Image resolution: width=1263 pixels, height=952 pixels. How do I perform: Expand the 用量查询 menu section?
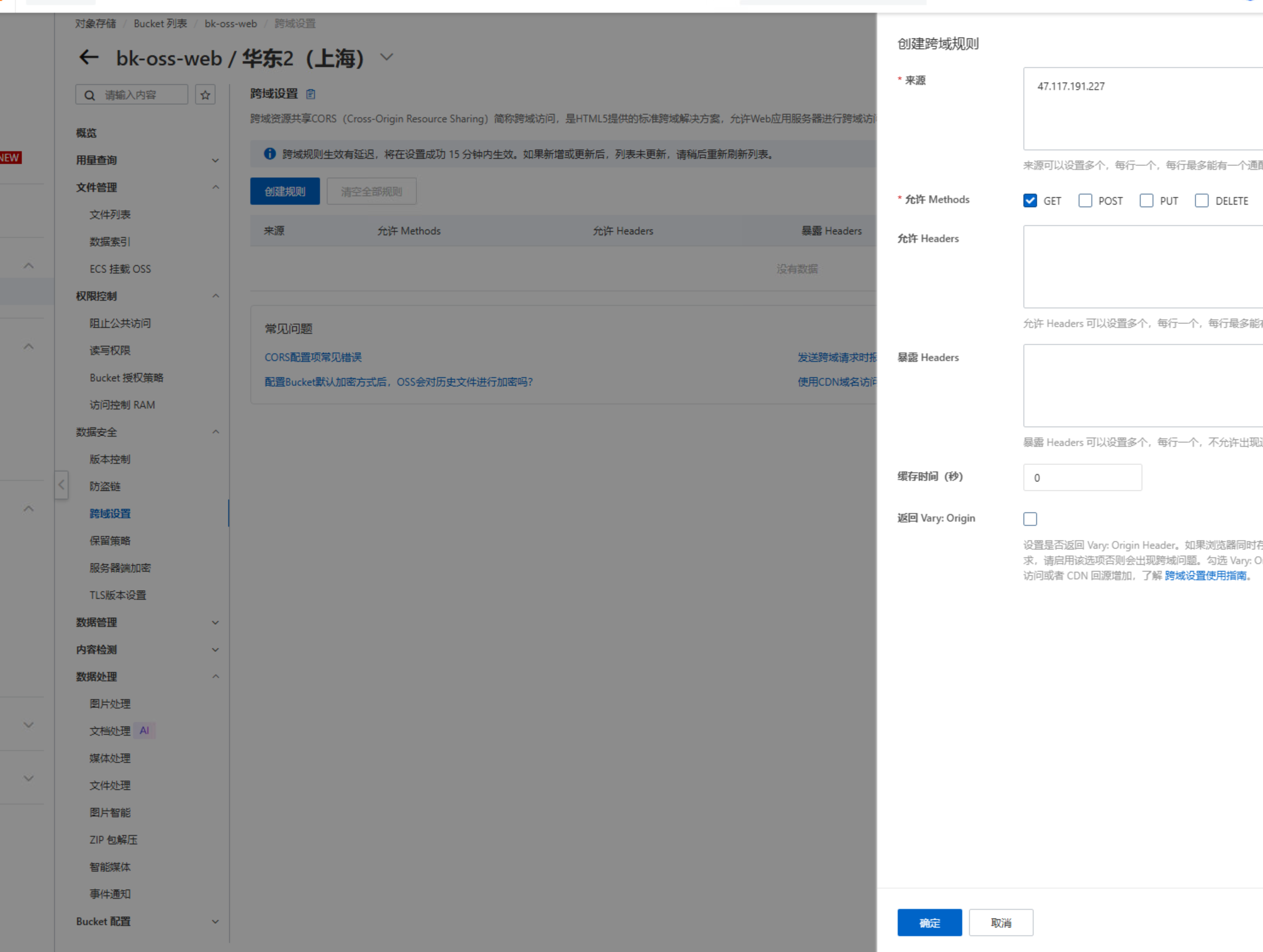point(215,160)
